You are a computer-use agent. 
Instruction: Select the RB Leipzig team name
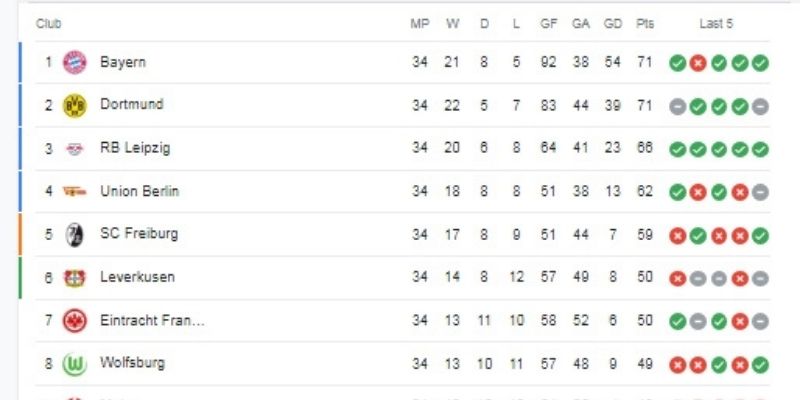[x=135, y=148]
